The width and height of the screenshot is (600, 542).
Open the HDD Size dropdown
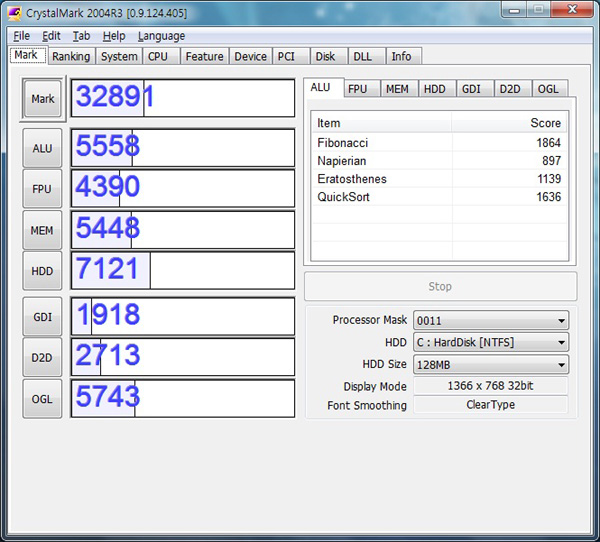491,364
